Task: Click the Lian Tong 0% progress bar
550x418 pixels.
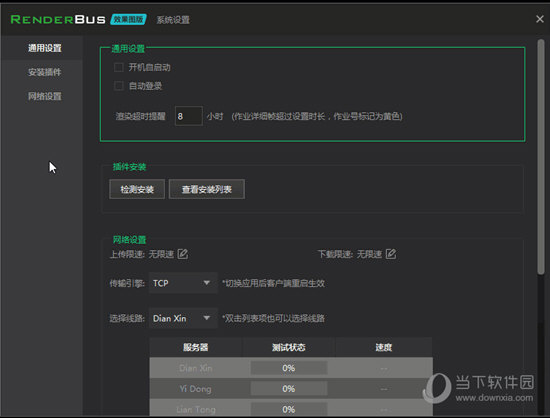Action: click(289, 409)
